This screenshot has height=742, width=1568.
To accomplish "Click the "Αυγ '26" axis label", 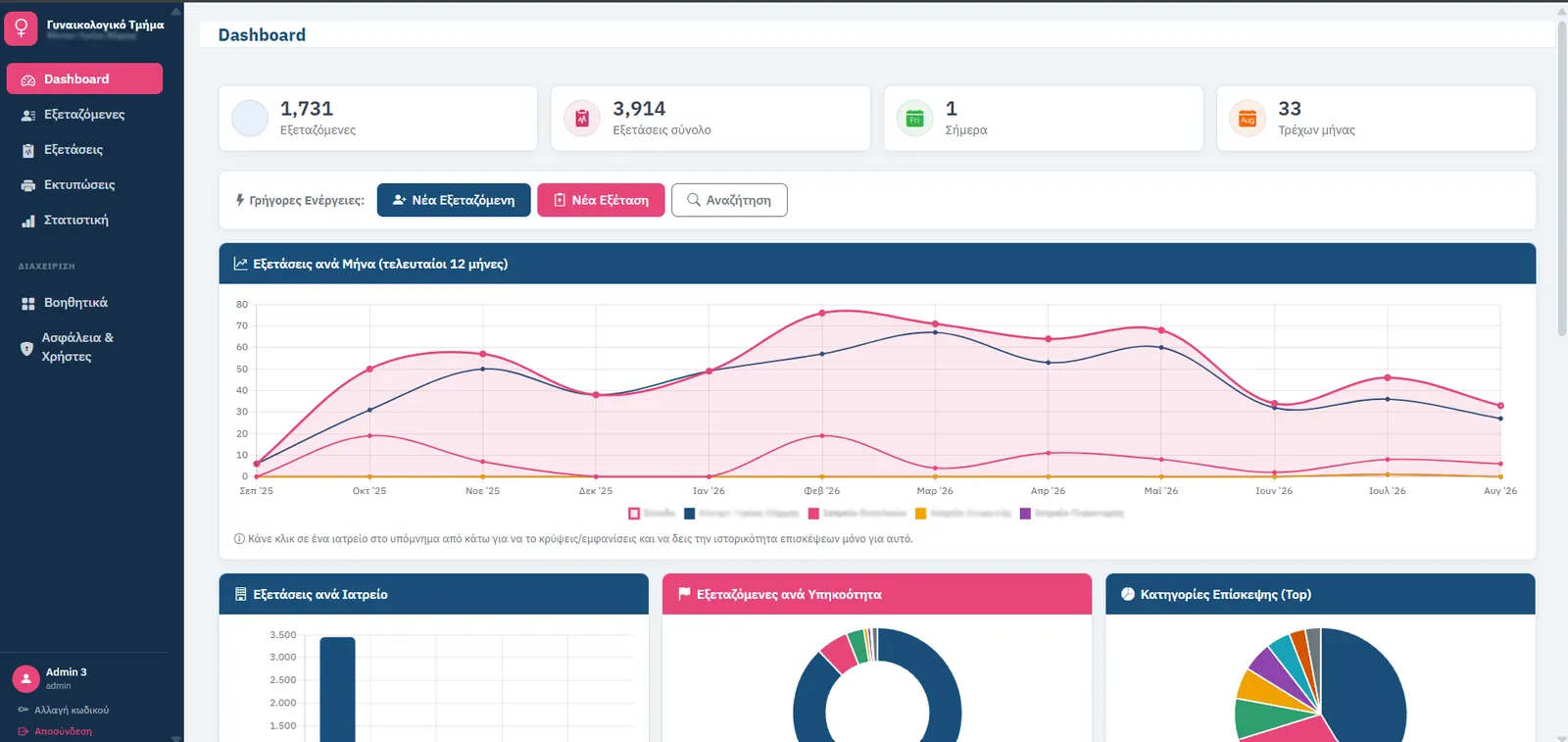I will click(x=1500, y=491).
